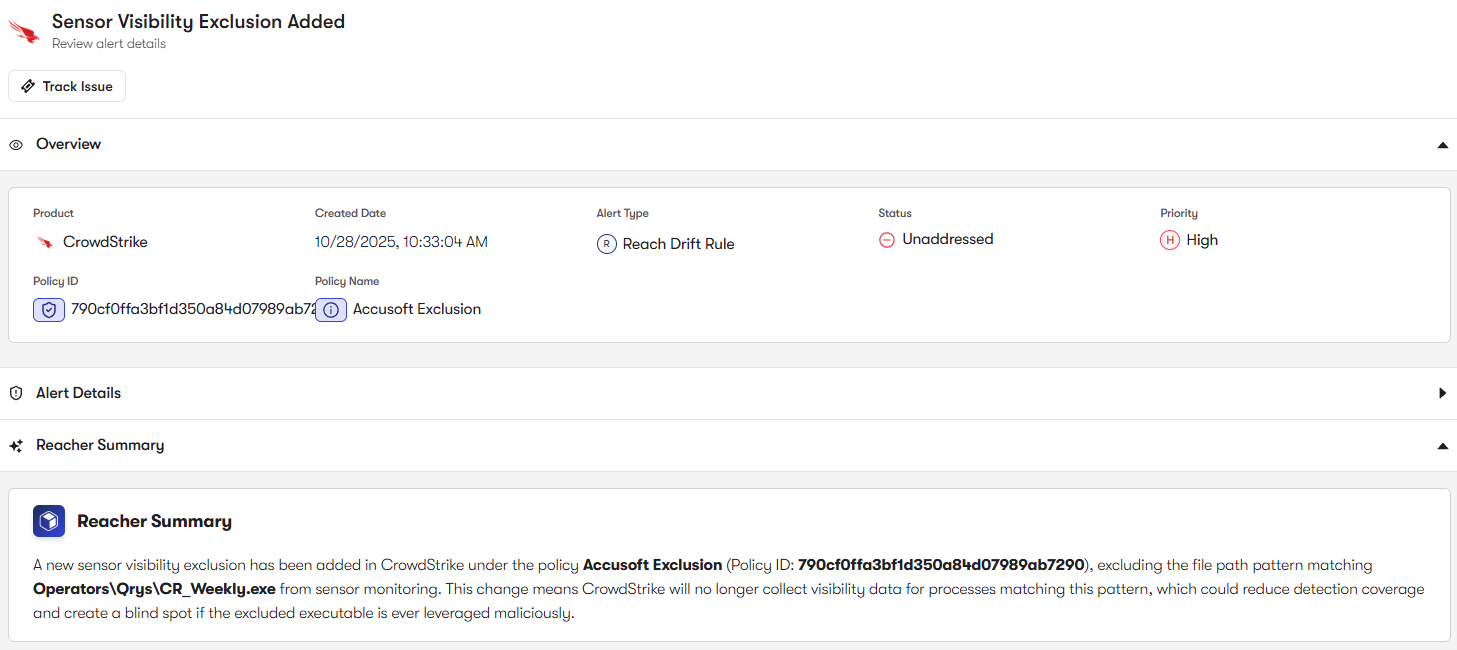Click the shield icon beside Policy ID

tap(49, 310)
